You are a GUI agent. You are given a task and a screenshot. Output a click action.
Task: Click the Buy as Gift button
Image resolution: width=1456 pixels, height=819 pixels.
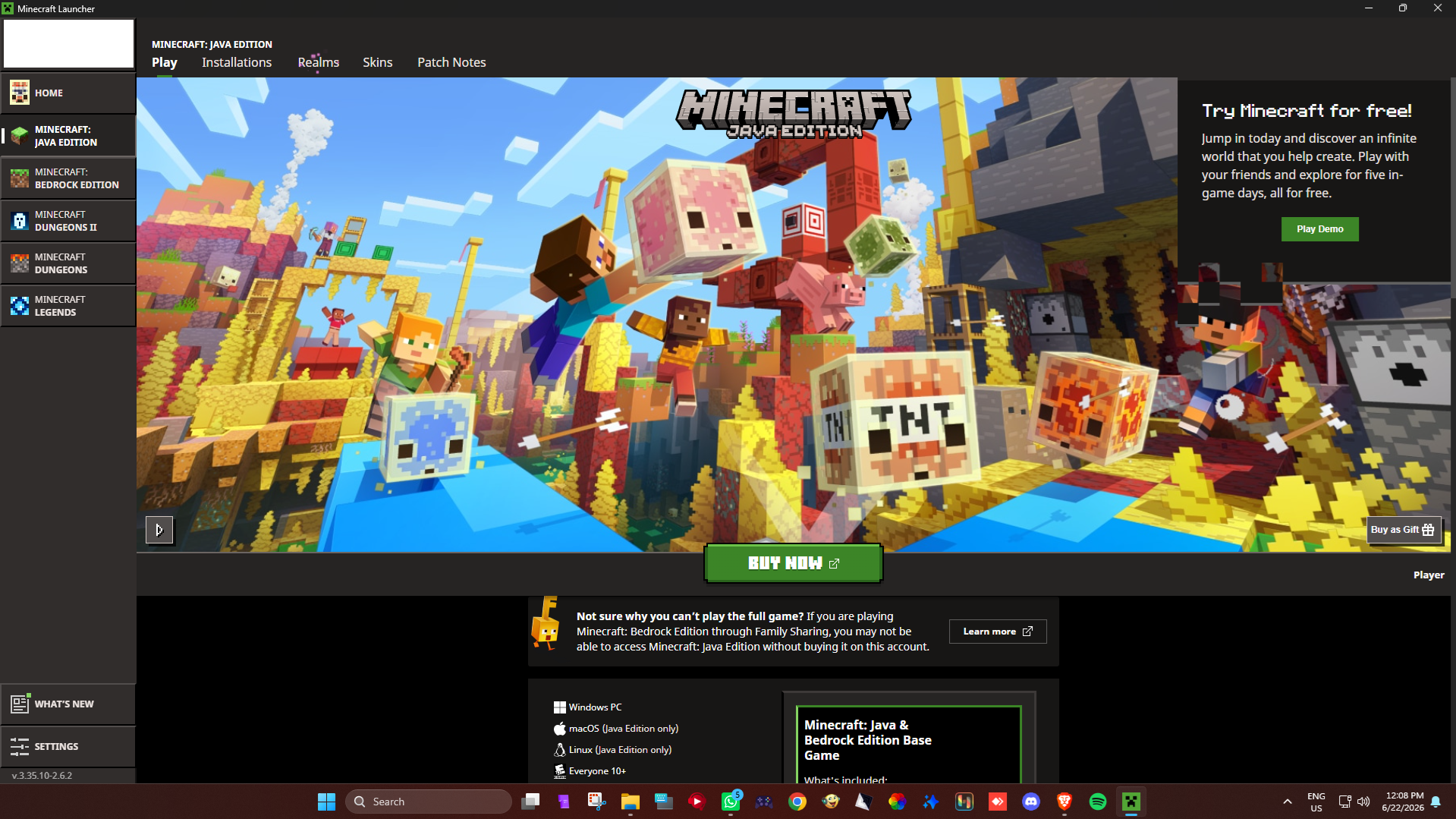(1403, 530)
